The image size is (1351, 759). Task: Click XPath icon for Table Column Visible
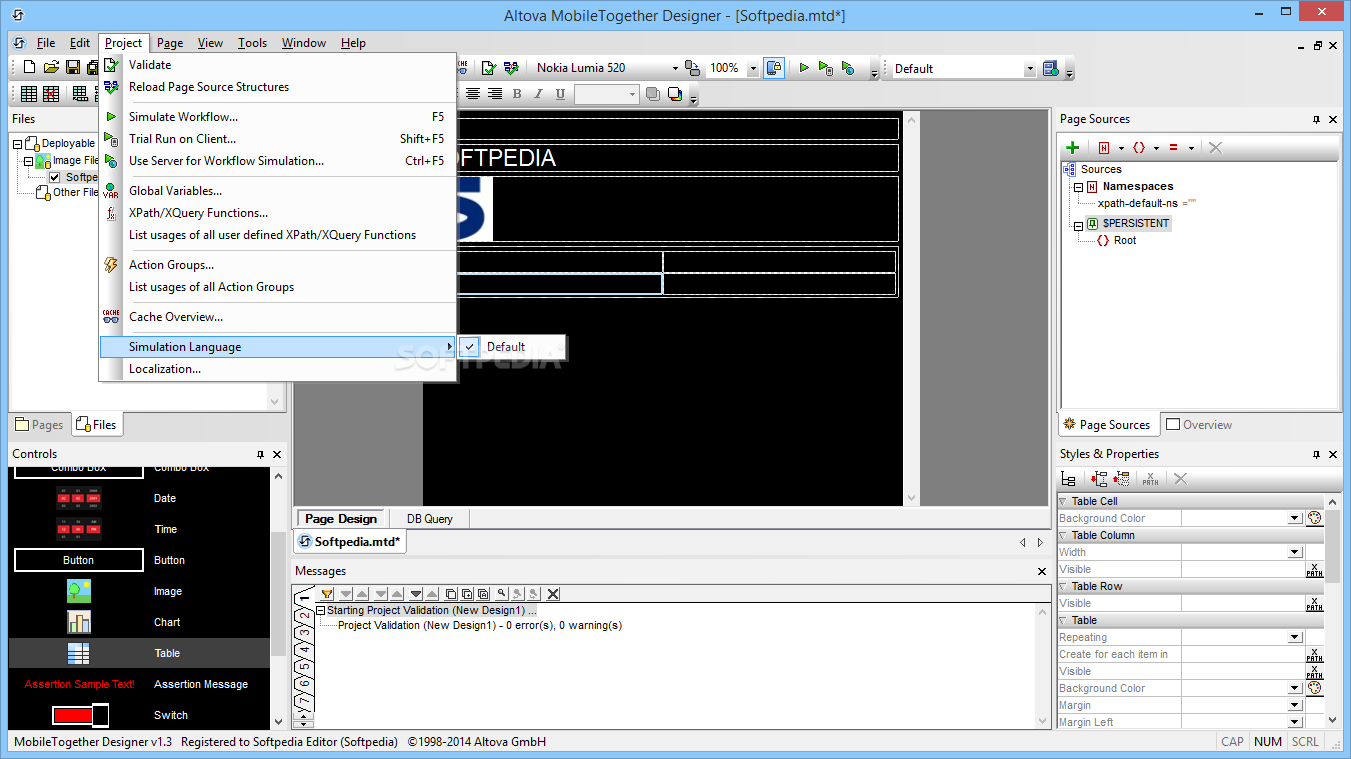1314,569
